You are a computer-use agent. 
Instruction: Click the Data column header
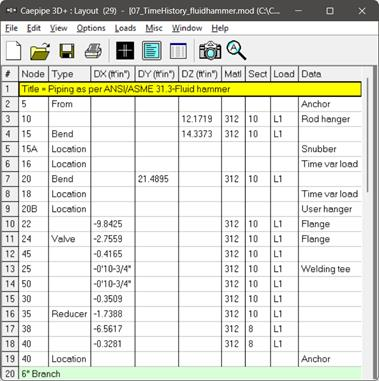pyautogui.click(x=330, y=74)
